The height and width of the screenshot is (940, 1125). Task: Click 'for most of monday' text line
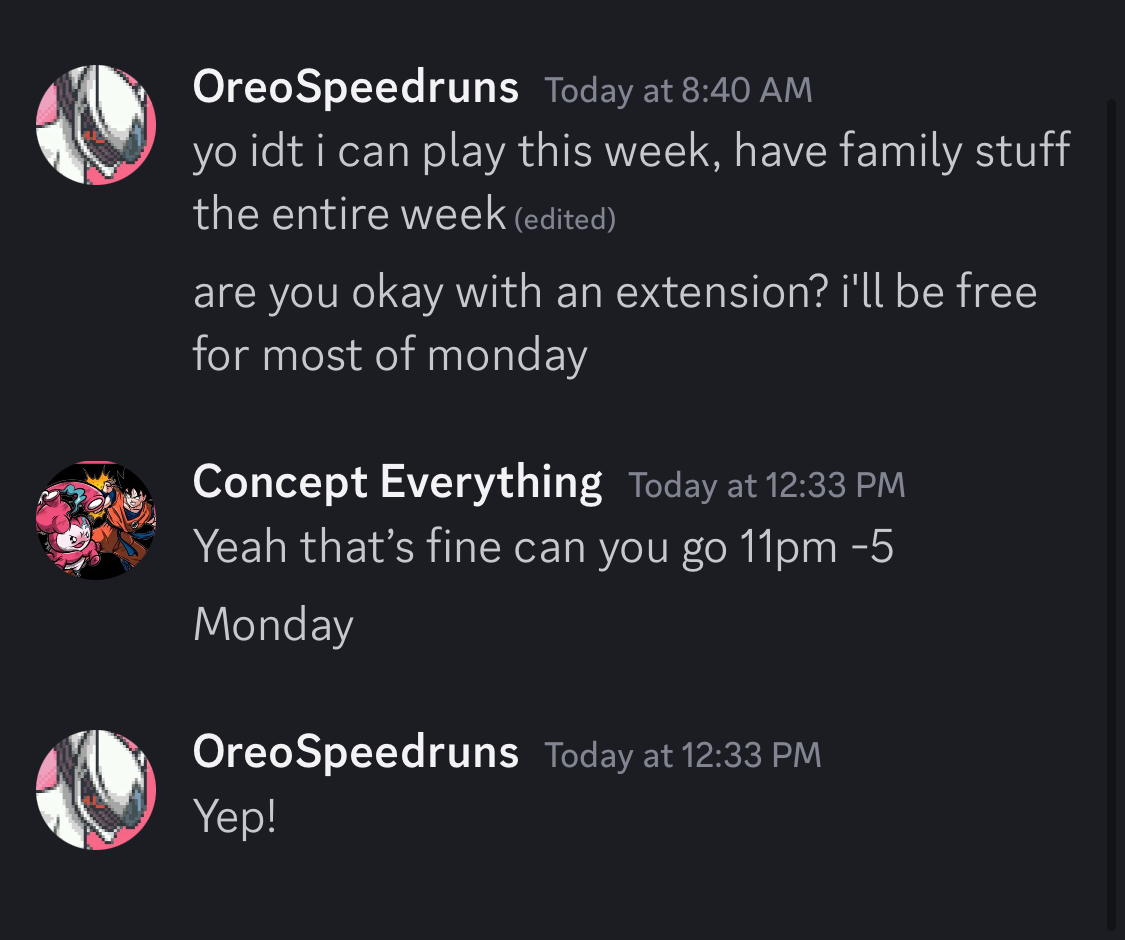(x=390, y=355)
